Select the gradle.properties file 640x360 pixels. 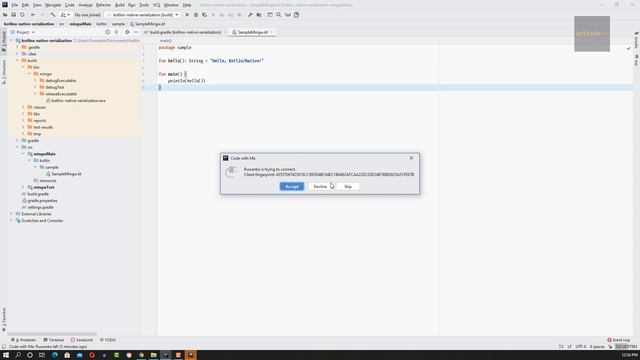[40, 200]
